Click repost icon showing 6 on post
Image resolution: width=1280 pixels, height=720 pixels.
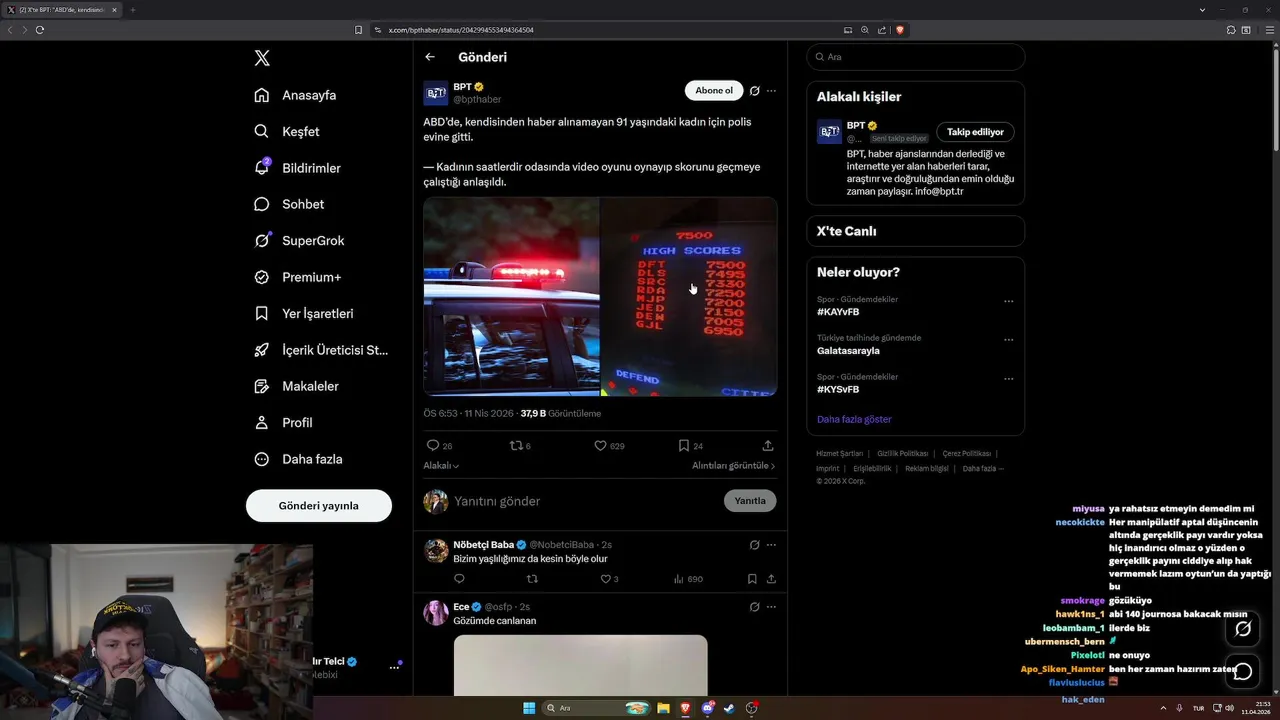click(x=521, y=446)
